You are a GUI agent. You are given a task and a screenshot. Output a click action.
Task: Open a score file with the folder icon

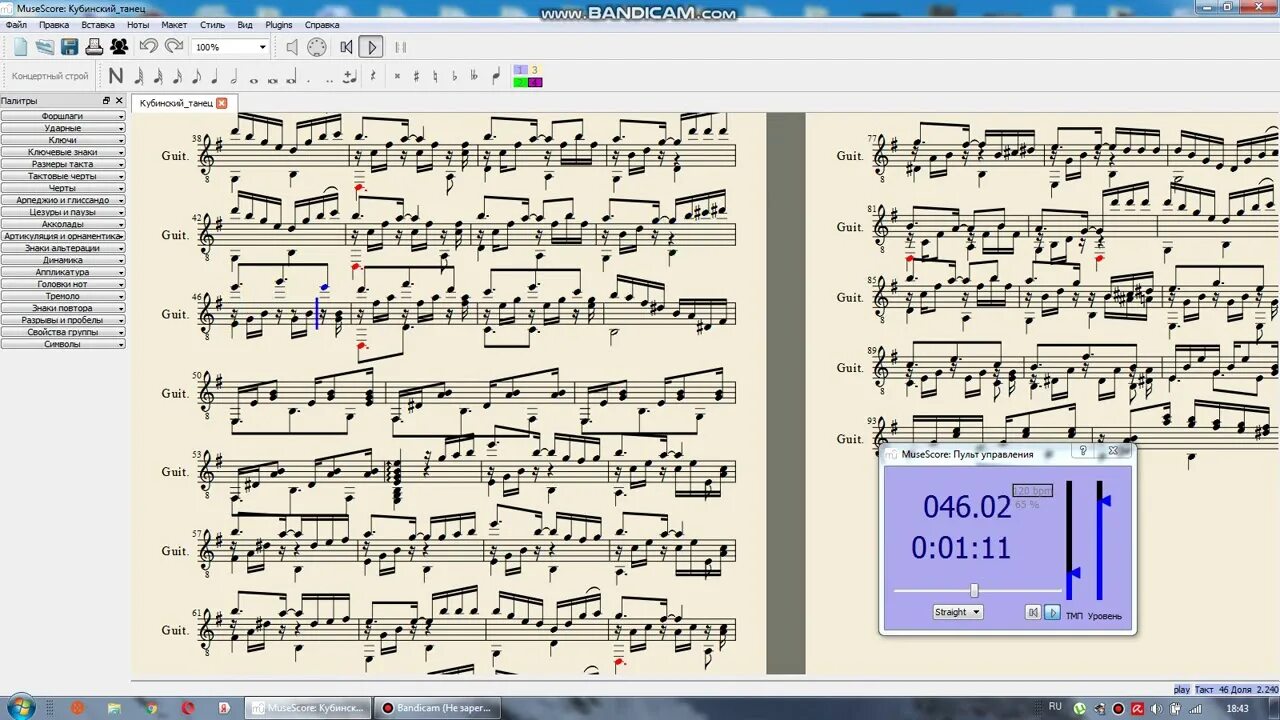[x=45, y=47]
